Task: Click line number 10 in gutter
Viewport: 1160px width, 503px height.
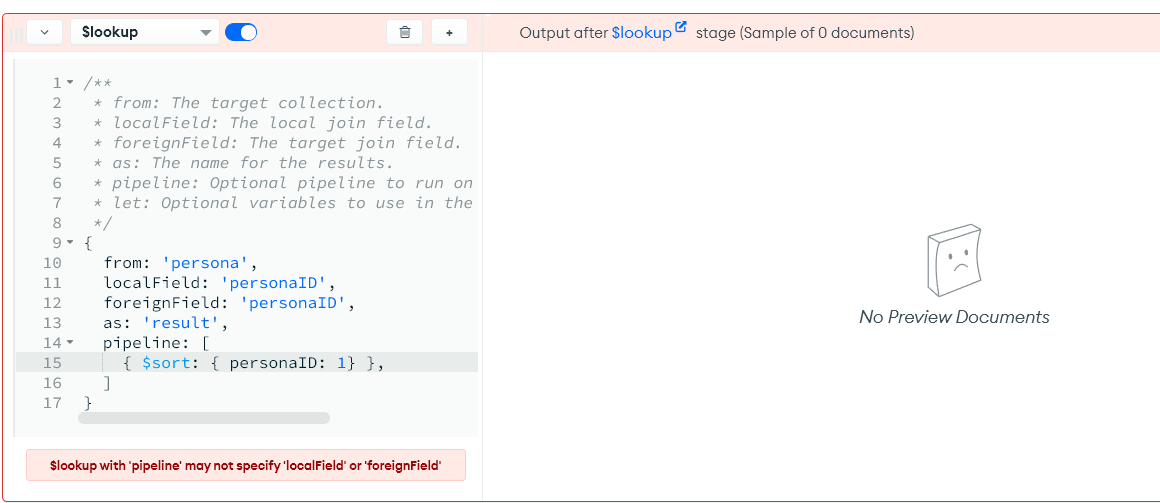Action: coord(53,263)
